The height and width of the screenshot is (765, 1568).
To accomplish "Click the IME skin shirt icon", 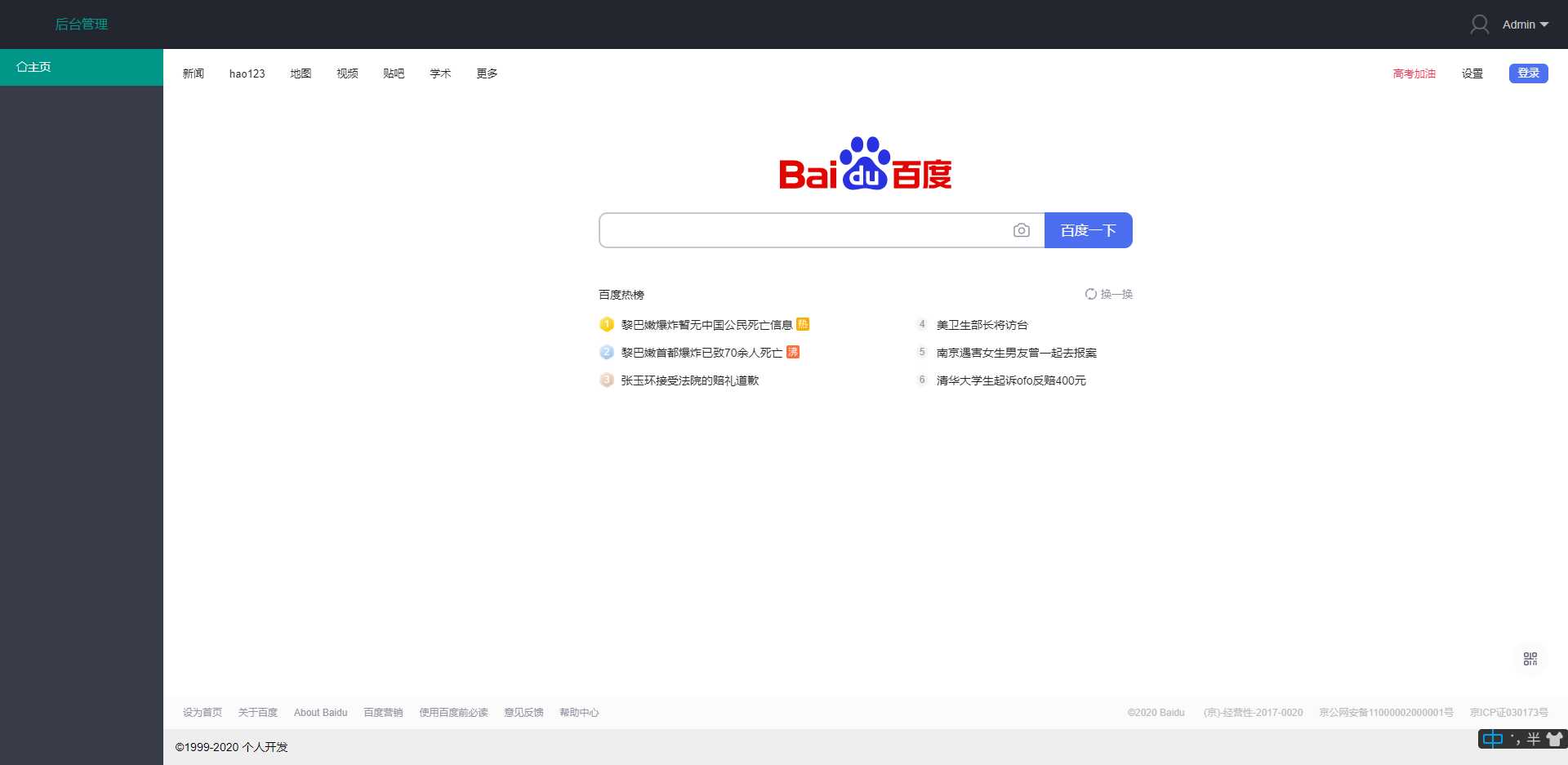I will [x=1554, y=739].
